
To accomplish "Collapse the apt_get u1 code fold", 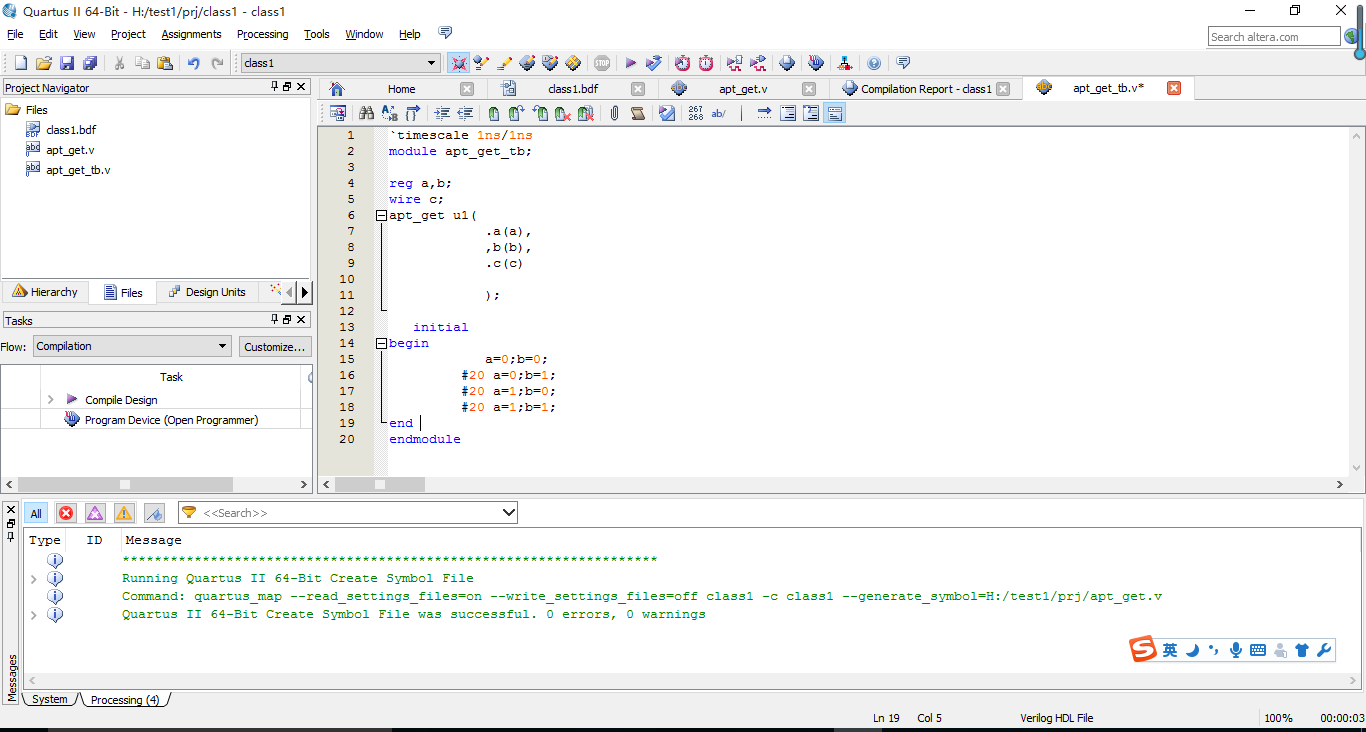I will point(381,215).
